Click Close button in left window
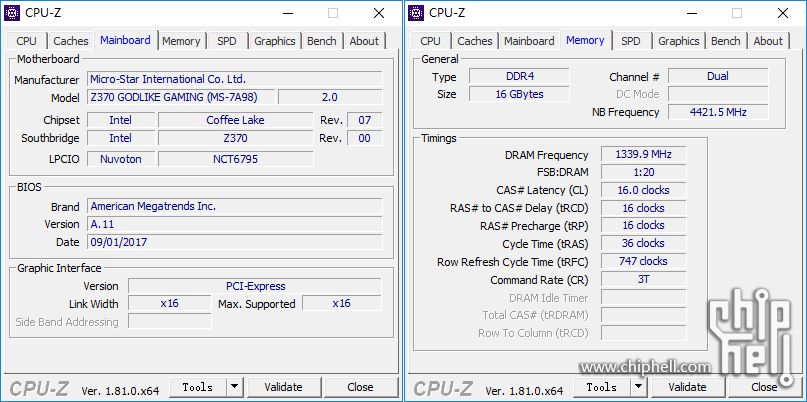The height and width of the screenshot is (402, 807). click(x=360, y=387)
